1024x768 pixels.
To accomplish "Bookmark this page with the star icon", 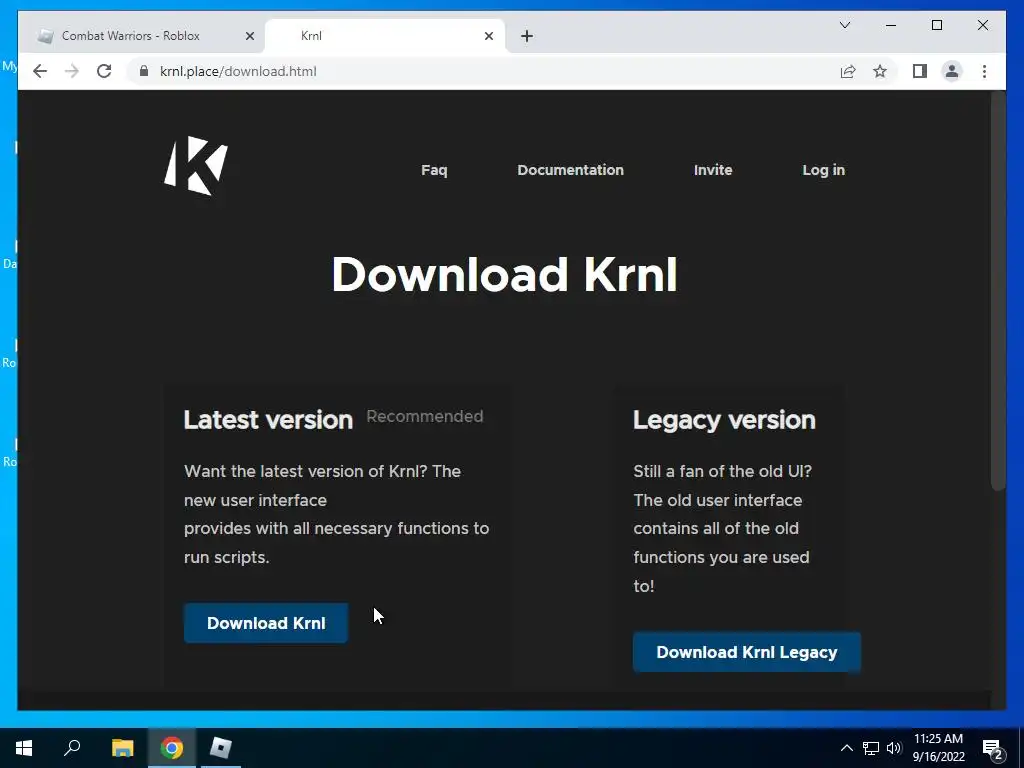I will (x=880, y=71).
